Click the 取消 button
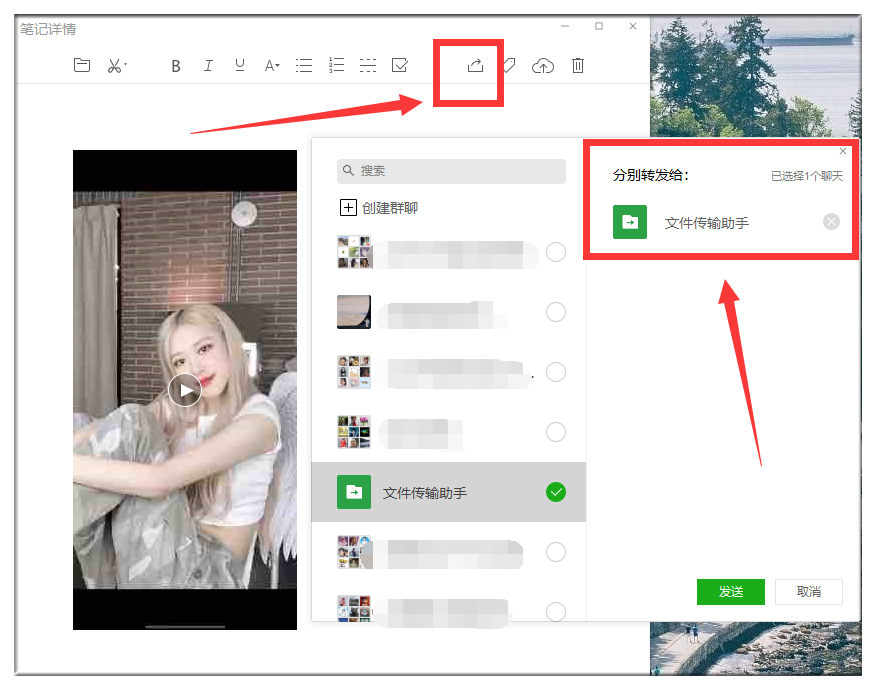 [x=809, y=592]
